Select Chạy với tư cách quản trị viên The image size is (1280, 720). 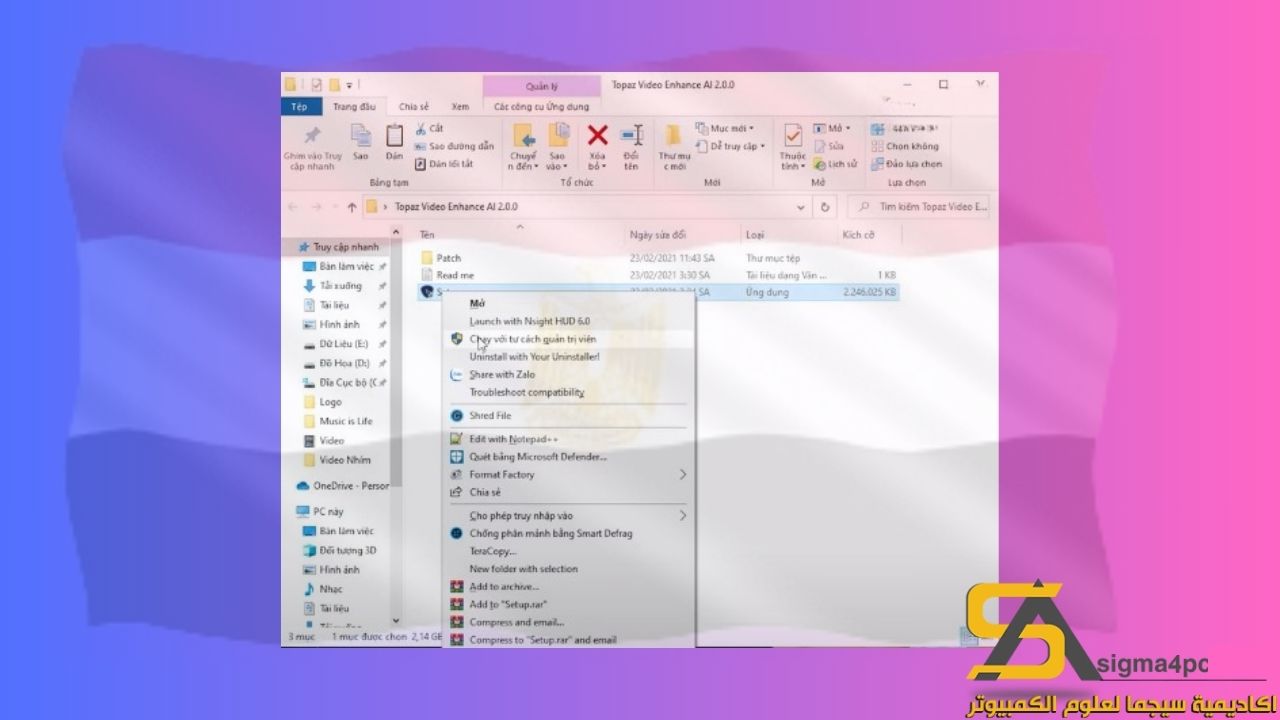coord(533,339)
